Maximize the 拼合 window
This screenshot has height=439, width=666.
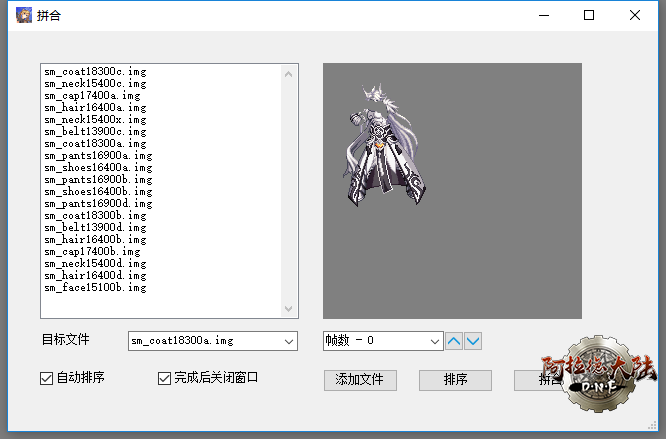[589, 15]
